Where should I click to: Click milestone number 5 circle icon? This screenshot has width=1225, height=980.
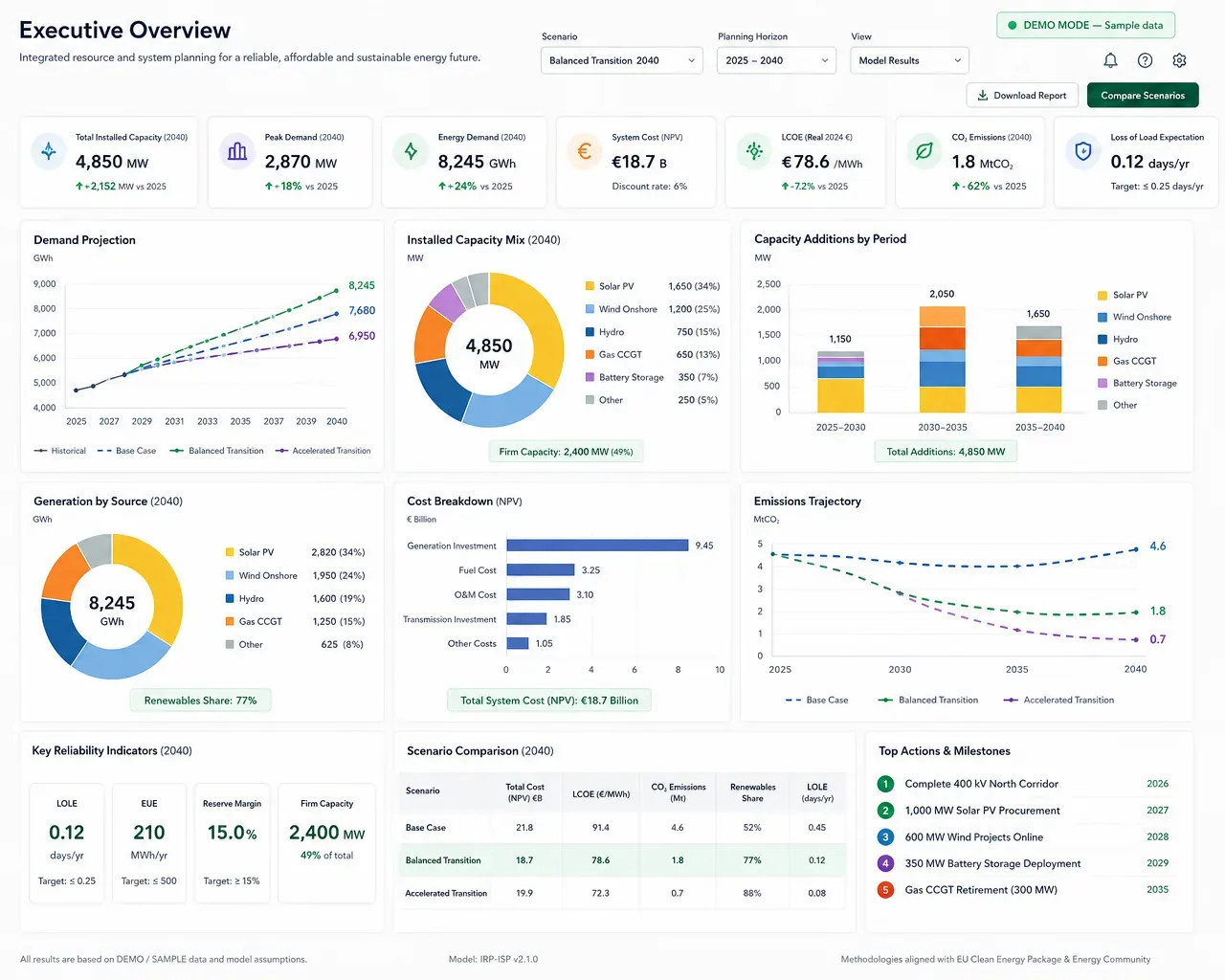pos(885,890)
